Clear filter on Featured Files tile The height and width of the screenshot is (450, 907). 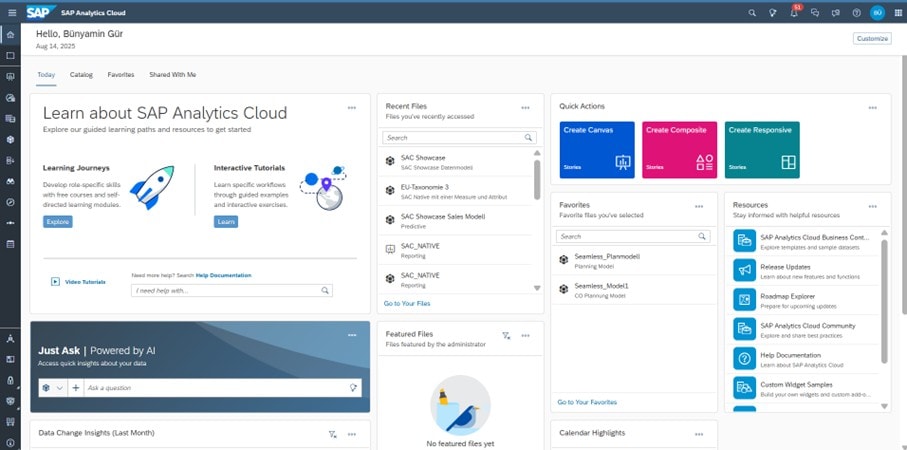[506, 335]
